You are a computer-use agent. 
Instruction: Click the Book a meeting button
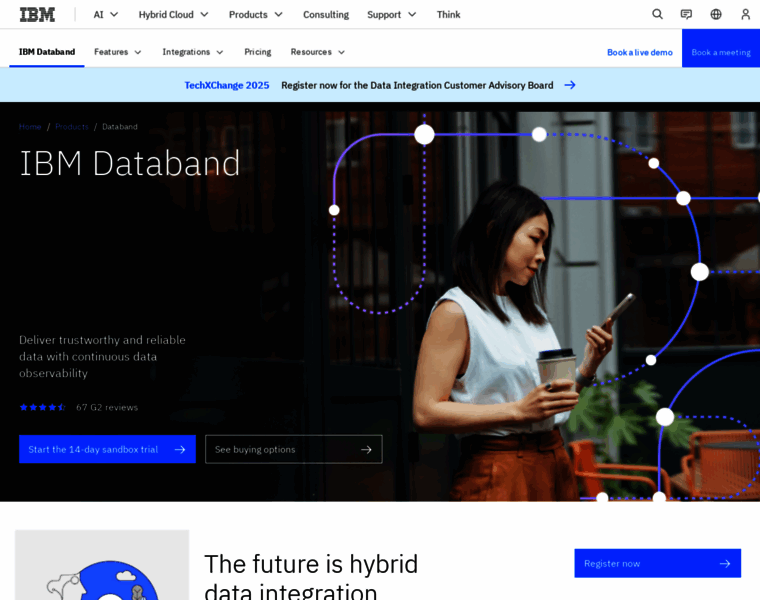coord(721,48)
